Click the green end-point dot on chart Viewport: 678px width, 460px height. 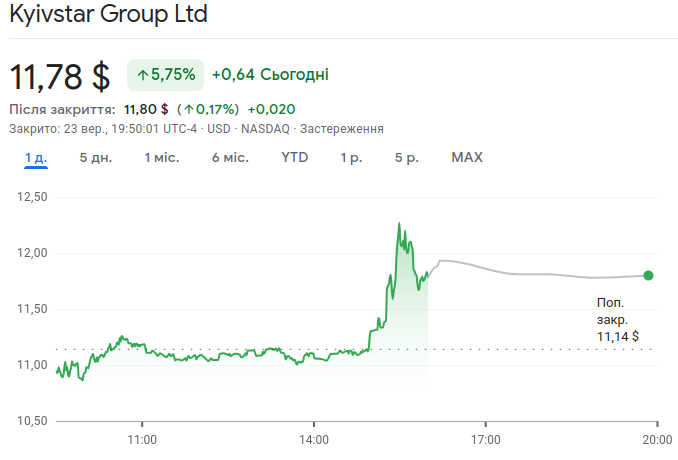648,275
